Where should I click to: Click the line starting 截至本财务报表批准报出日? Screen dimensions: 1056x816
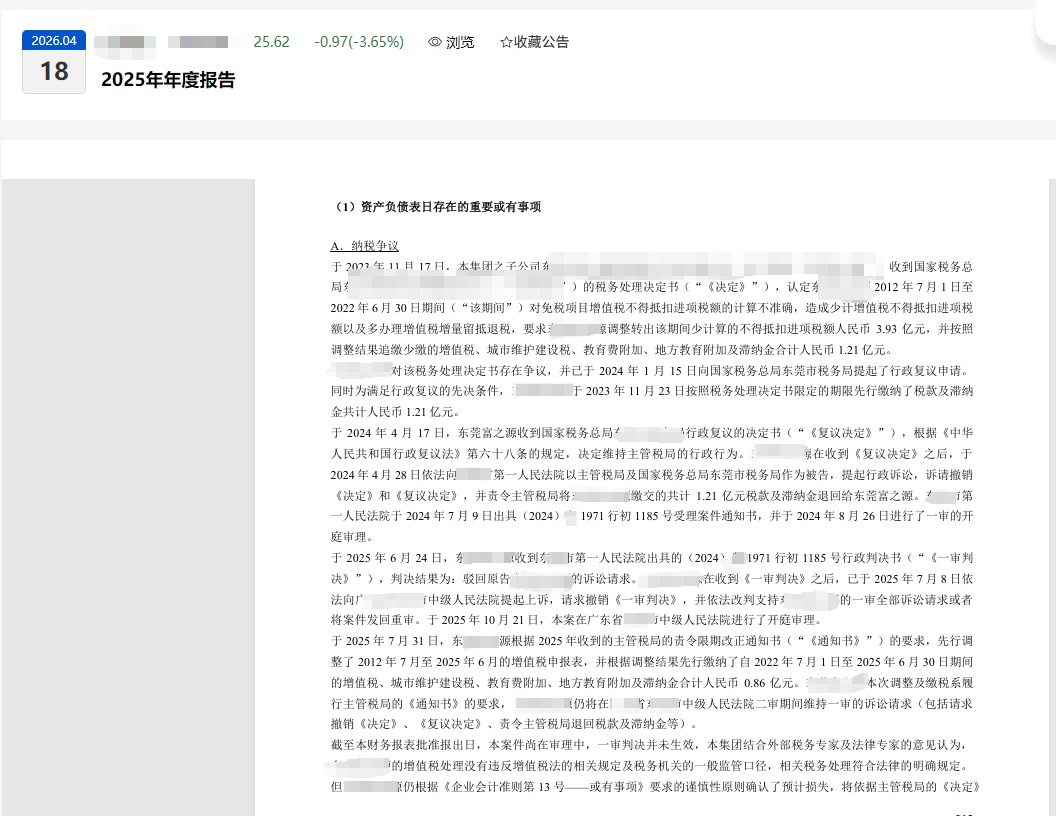point(651,745)
